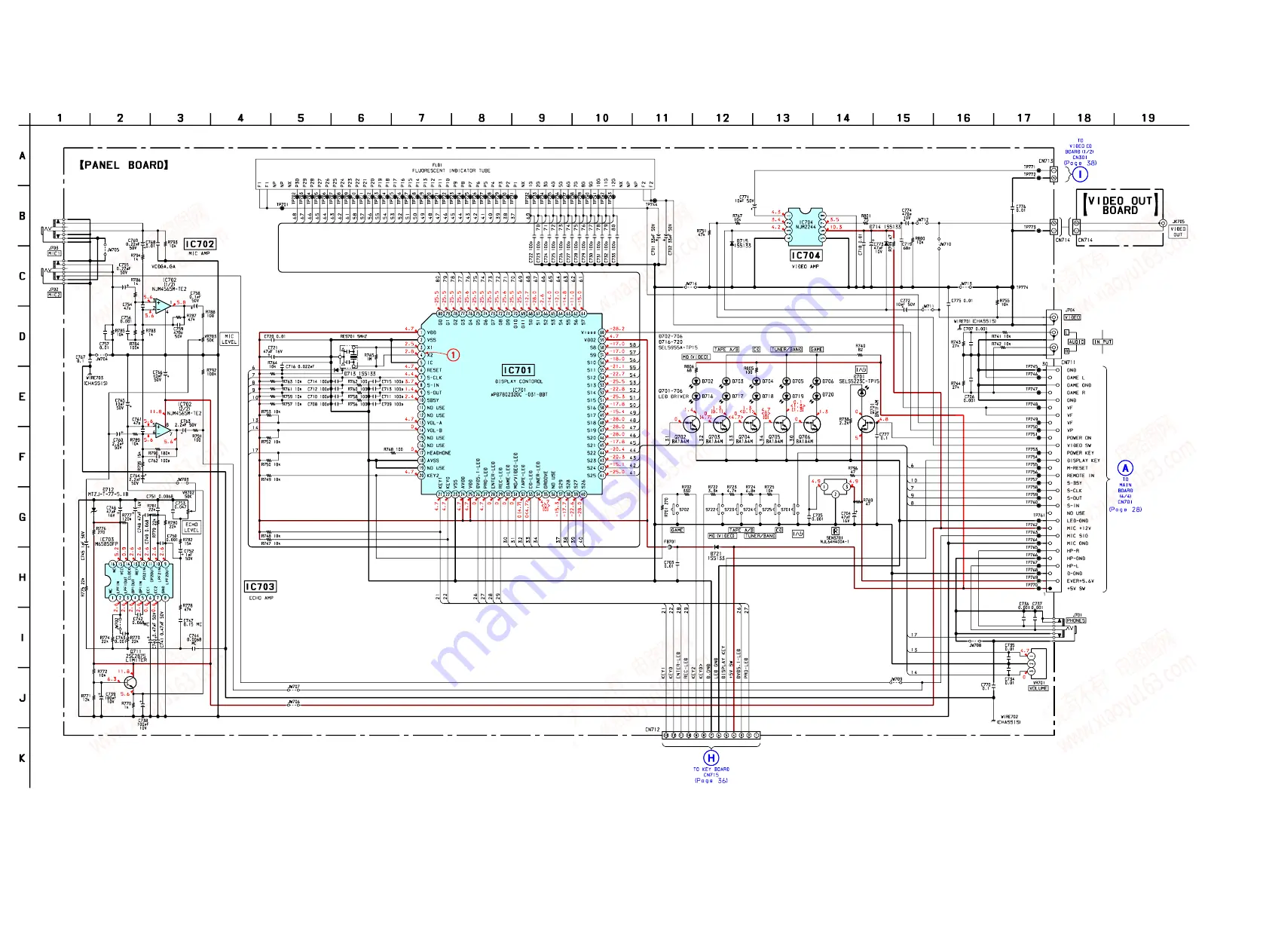Click the D702 LED symbol

(x=696, y=382)
